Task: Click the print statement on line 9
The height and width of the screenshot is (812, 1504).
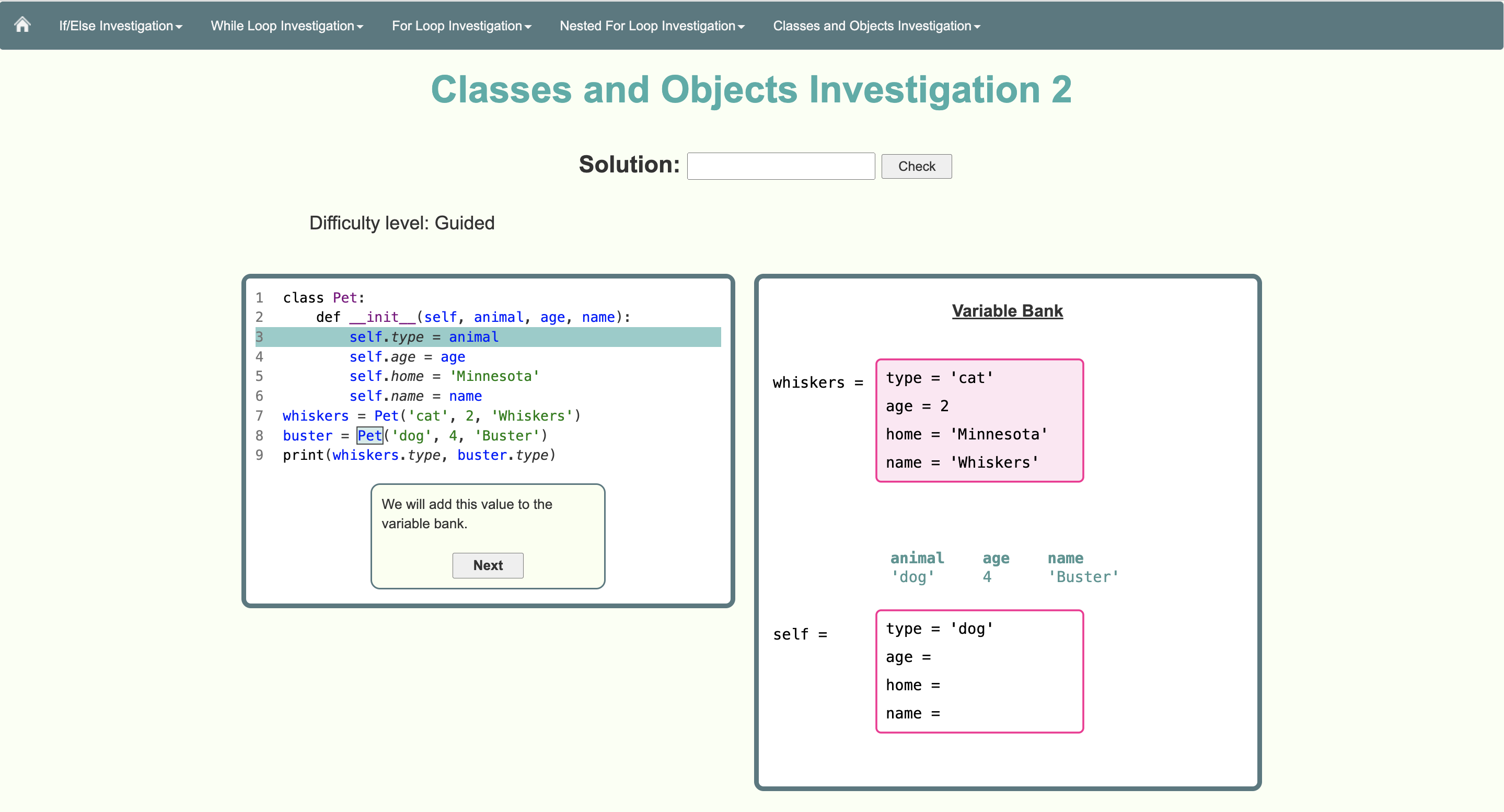Action: coord(419,455)
